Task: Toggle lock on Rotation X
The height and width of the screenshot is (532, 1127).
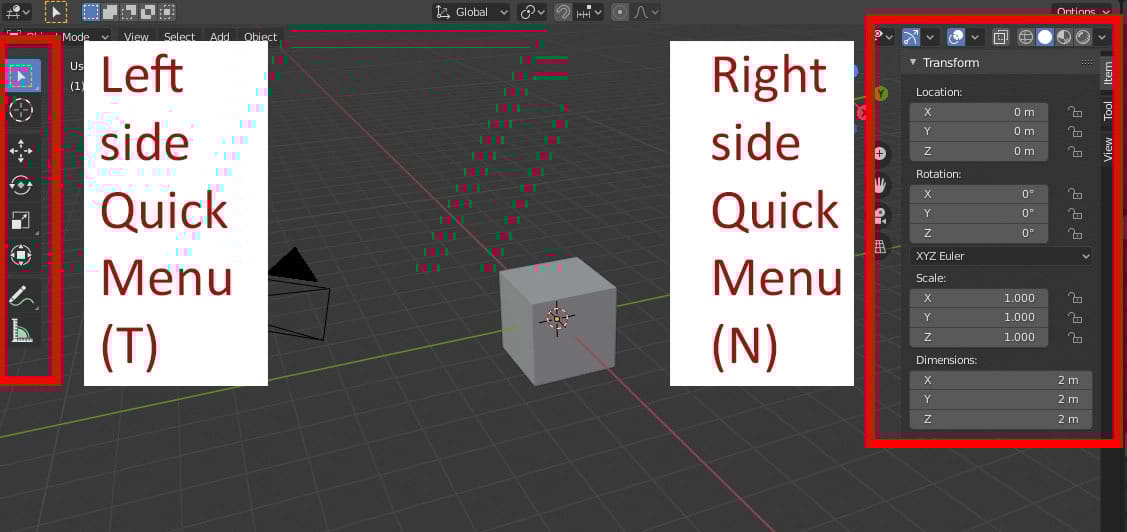Action: click(x=1075, y=194)
